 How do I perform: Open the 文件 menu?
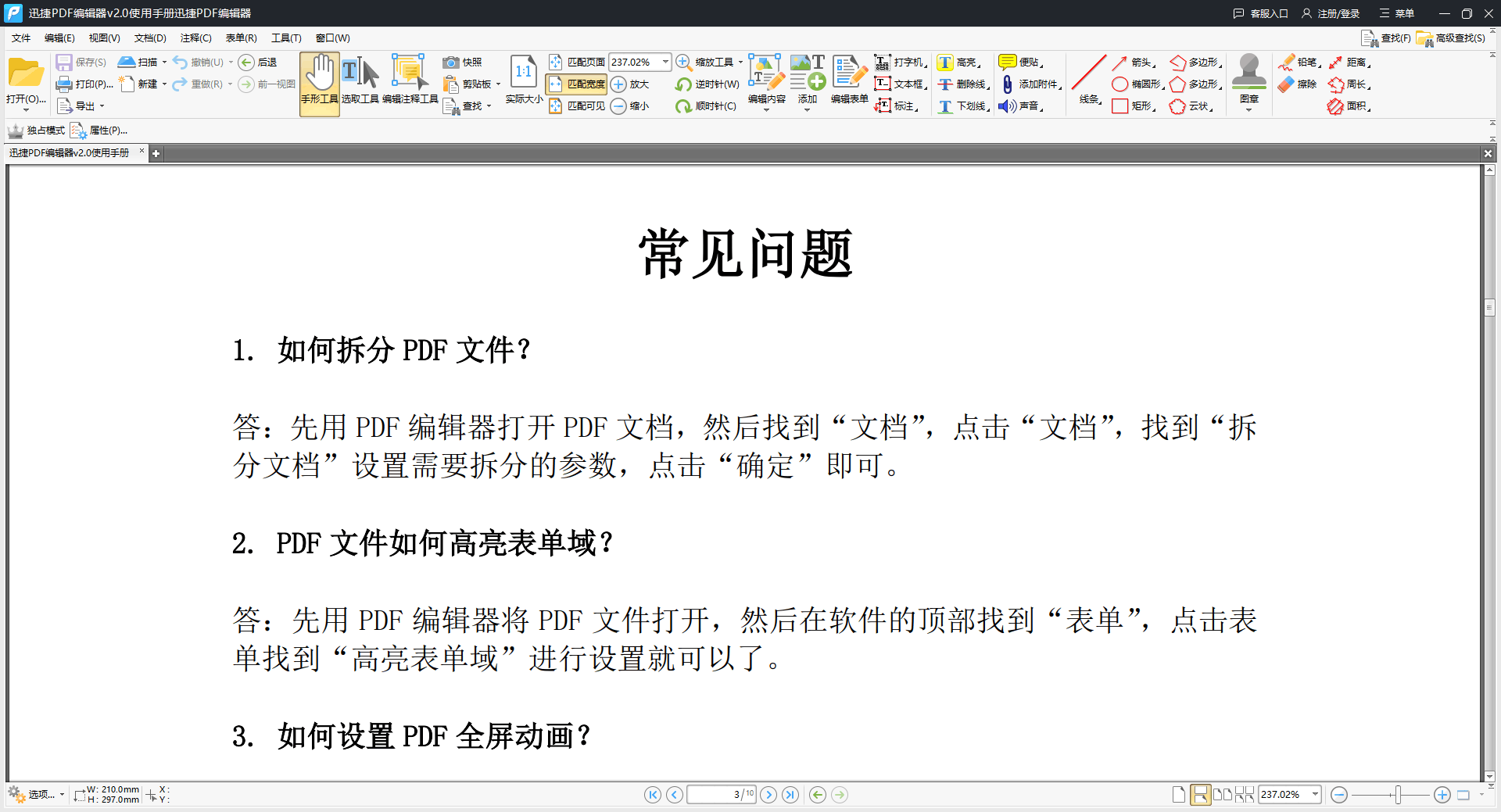click(21, 38)
